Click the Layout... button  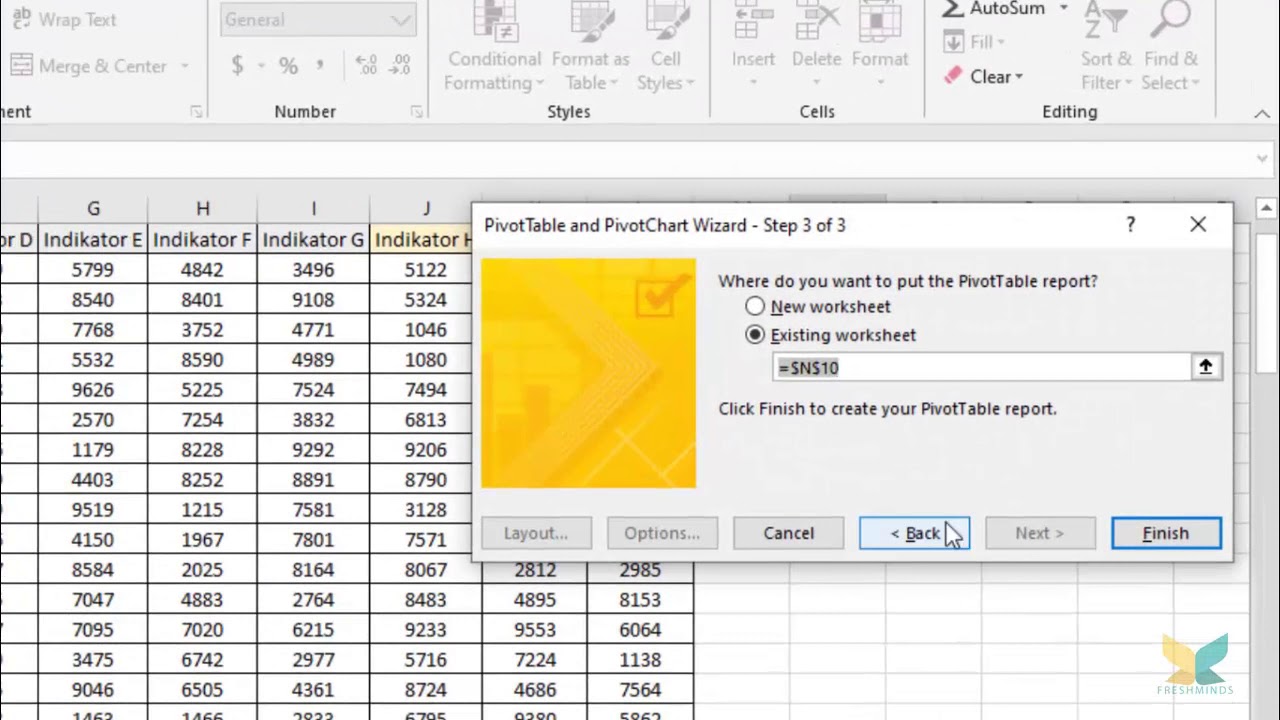[x=536, y=533]
